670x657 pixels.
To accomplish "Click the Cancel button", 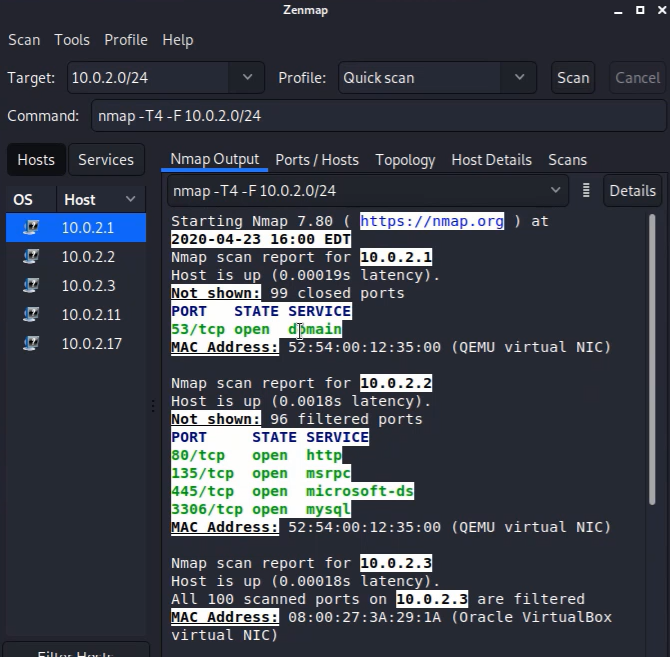I will tap(637, 77).
